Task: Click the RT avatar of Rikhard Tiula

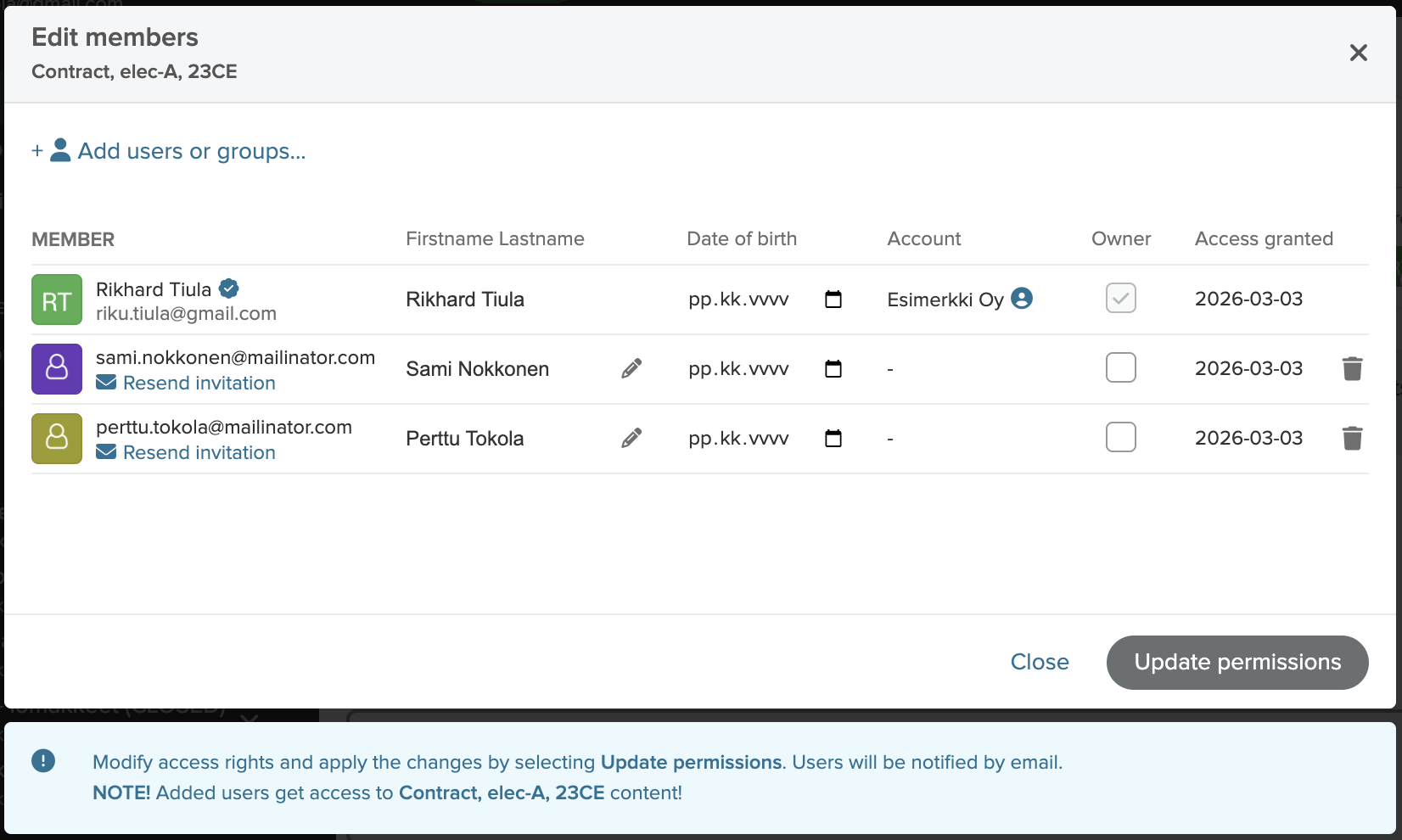Action: pyautogui.click(x=57, y=300)
